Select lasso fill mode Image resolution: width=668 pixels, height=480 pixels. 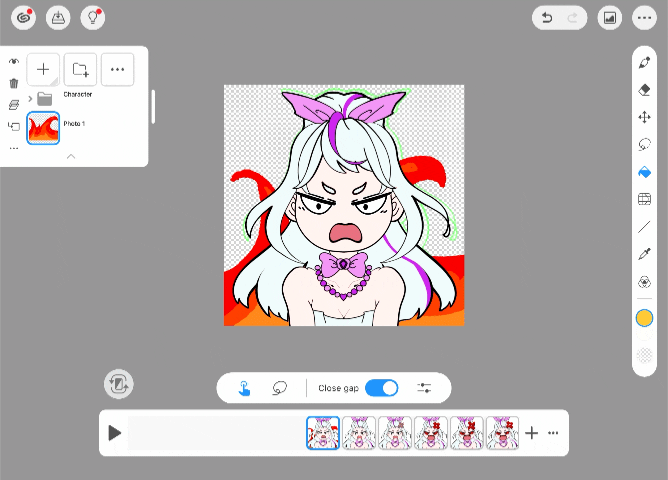pos(279,388)
